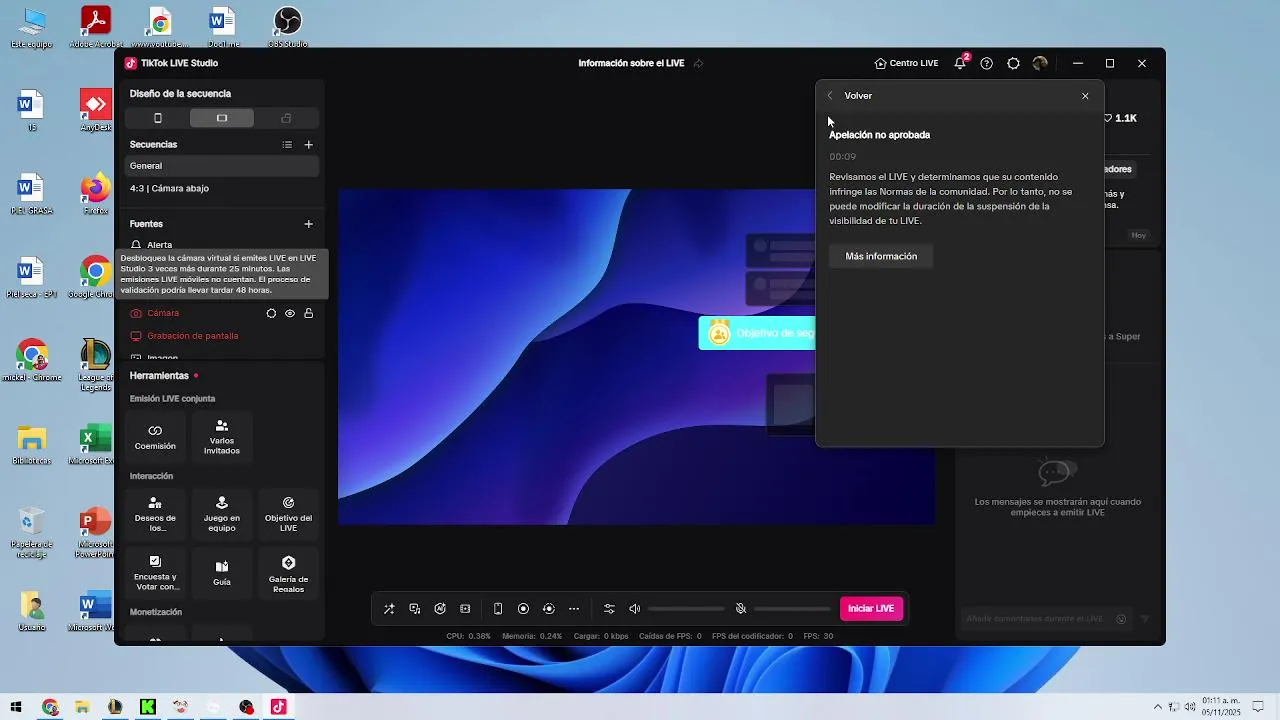1280x720 pixels.
Task: Add a new source in Fuentes
Action: click(x=308, y=224)
